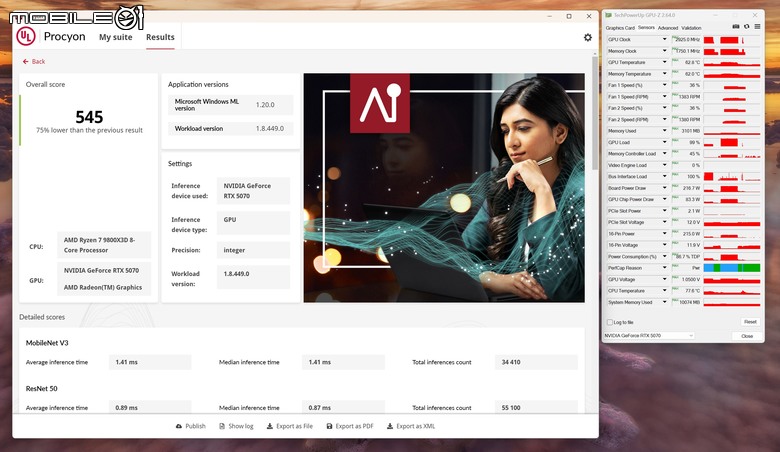Switch to My suite tab
The height and width of the screenshot is (452, 780).
coord(115,37)
